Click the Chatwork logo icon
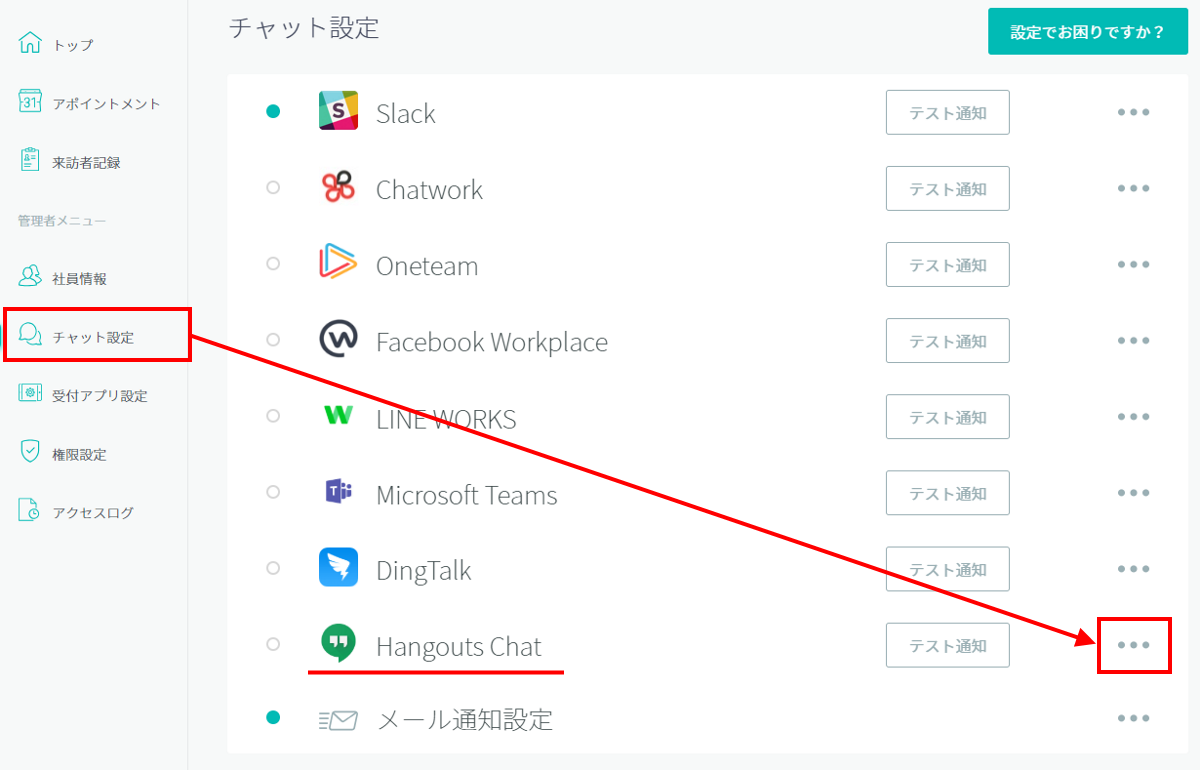 pos(338,188)
